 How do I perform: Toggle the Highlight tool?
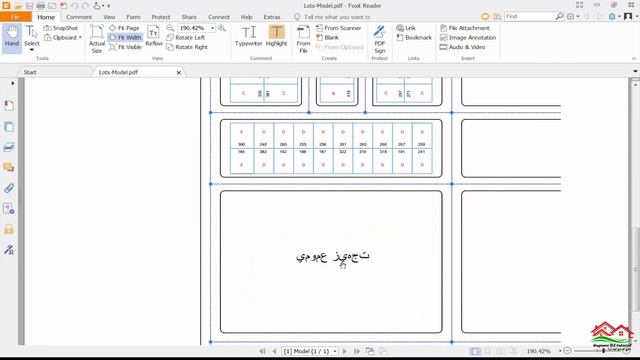(276, 36)
